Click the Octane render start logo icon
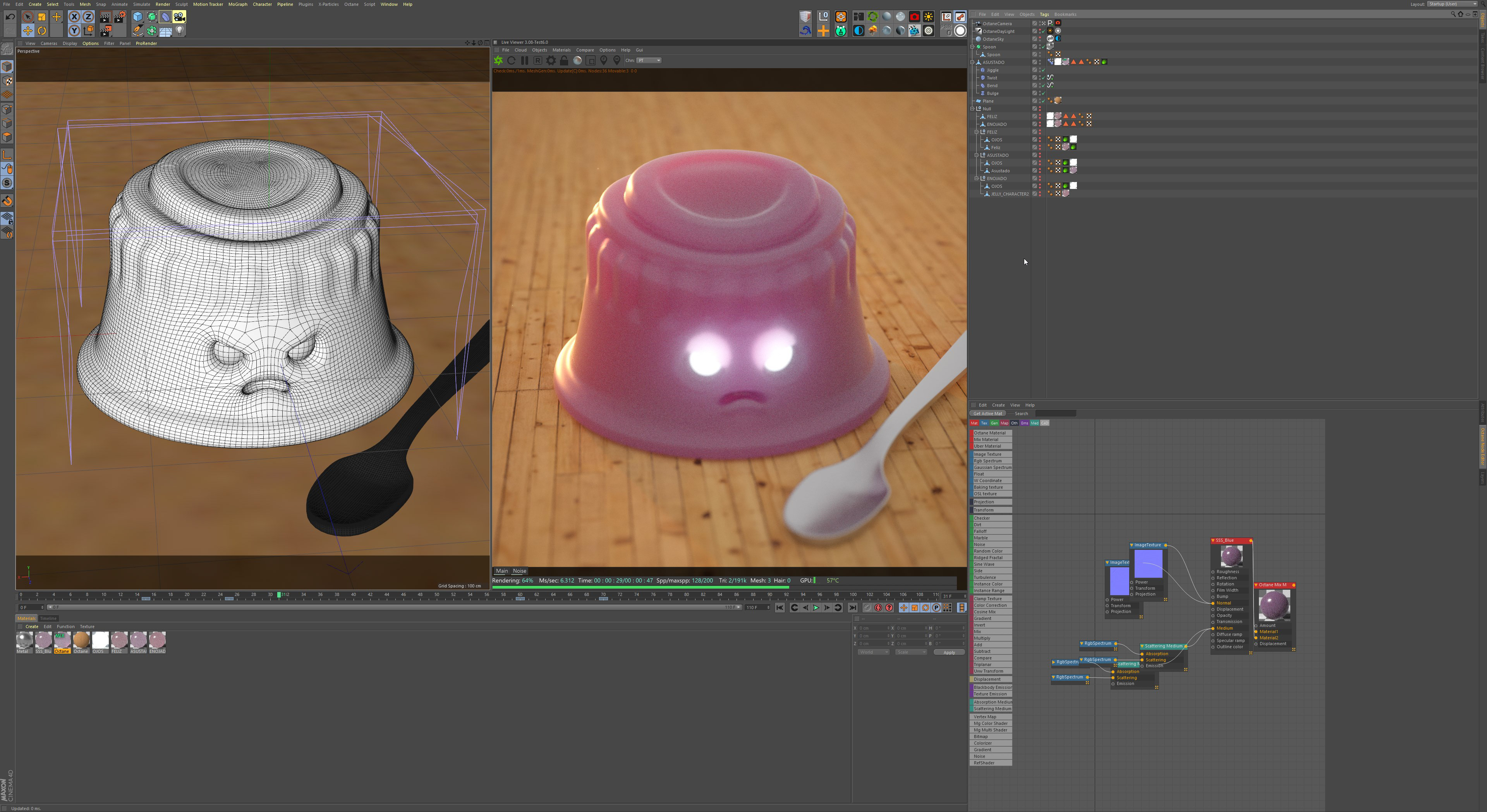Screen dimensions: 1487x812 click(498, 60)
